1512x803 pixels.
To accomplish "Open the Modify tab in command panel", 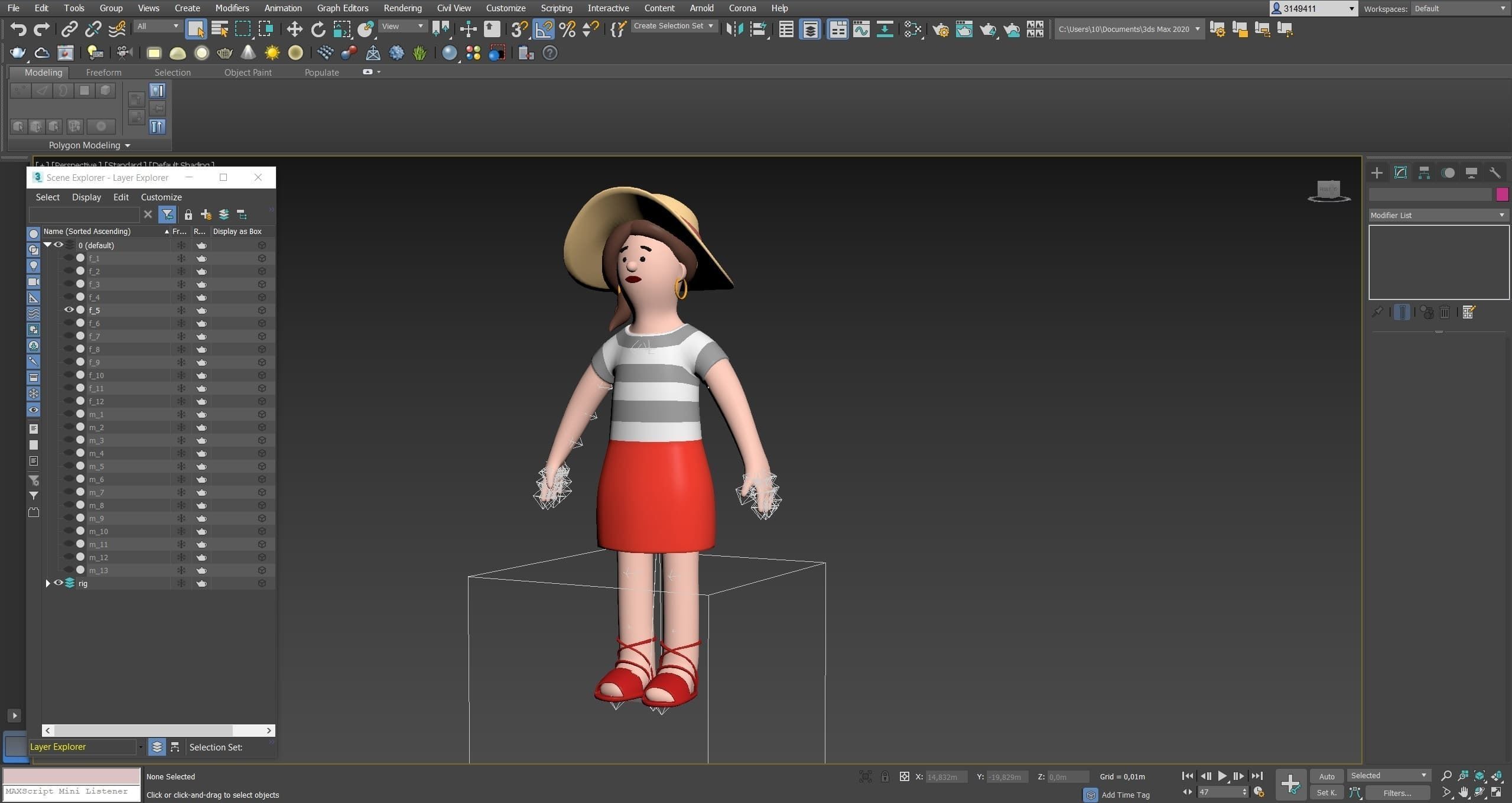I will point(1400,173).
